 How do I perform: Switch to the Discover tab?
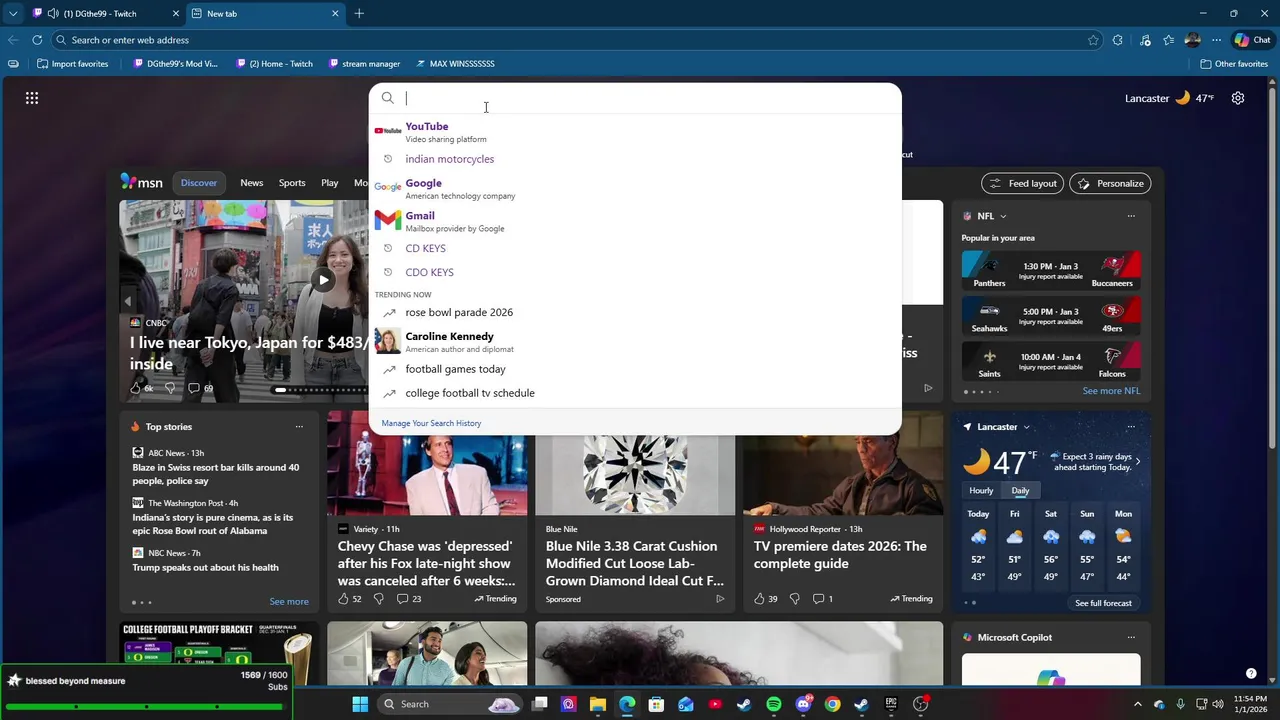pyautogui.click(x=199, y=183)
